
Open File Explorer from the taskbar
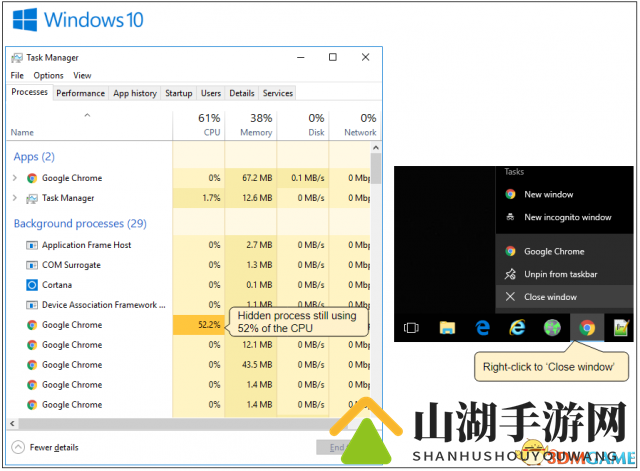click(447, 328)
